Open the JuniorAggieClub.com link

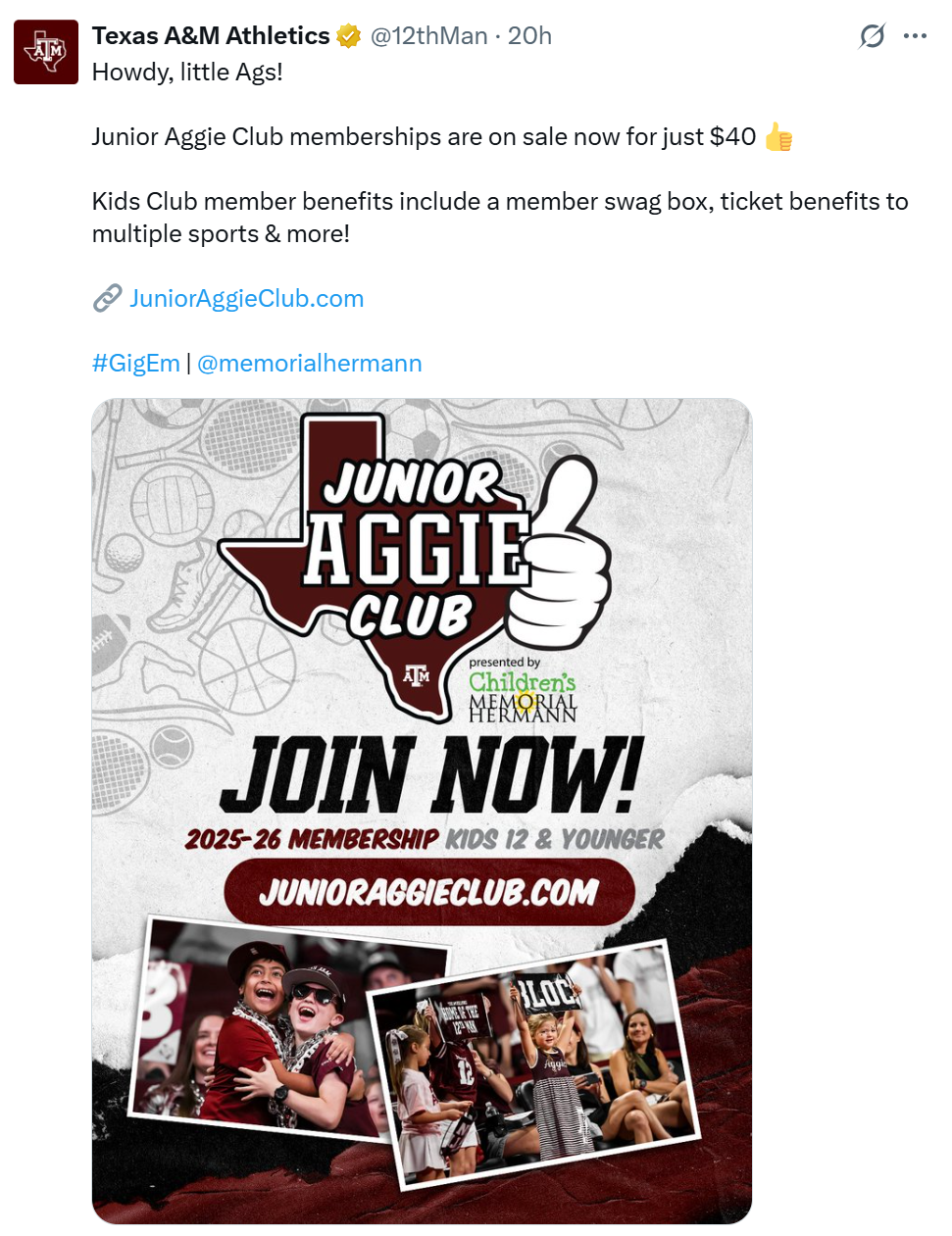246,299
